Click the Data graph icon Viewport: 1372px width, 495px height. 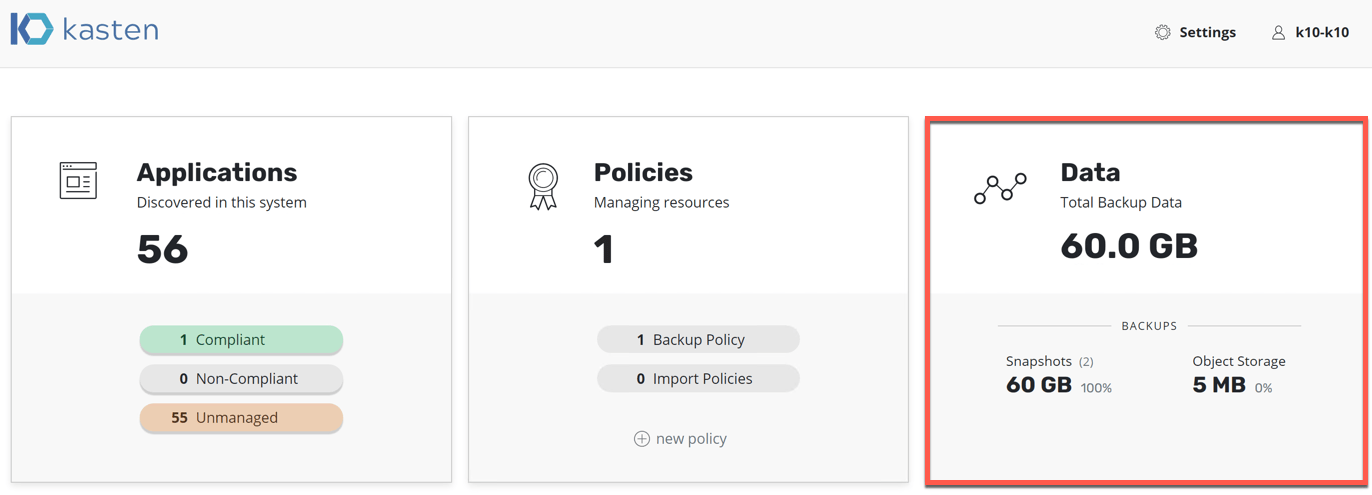click(1000, 188)
